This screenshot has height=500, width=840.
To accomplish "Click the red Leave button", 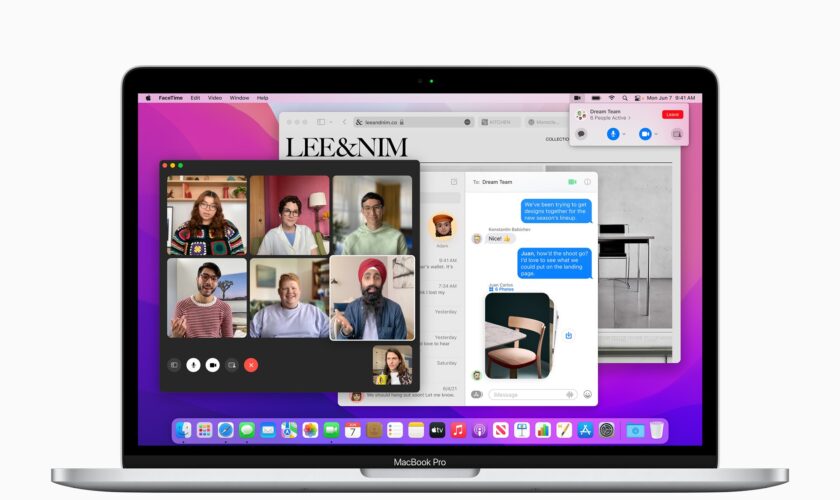I will tap(672, 114).
